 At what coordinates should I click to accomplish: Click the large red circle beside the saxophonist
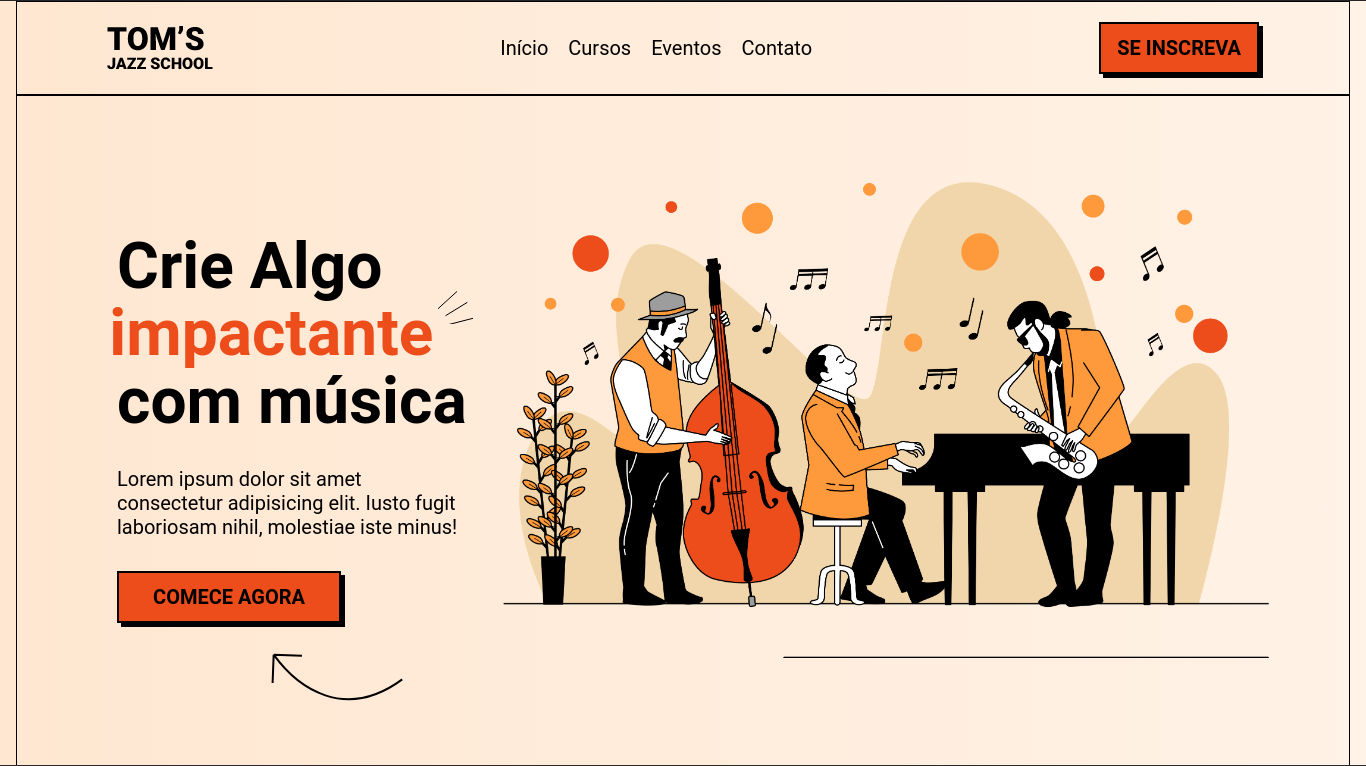click(1210, 336)
